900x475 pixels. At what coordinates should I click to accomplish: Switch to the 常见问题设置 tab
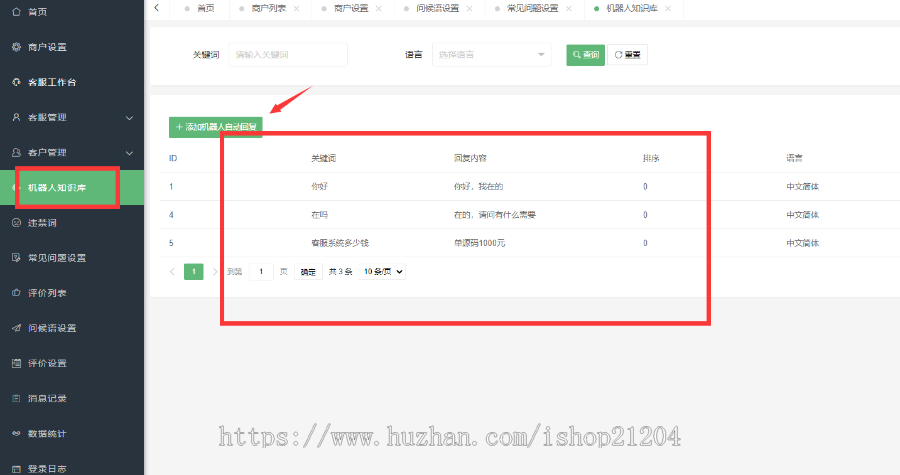532,9
